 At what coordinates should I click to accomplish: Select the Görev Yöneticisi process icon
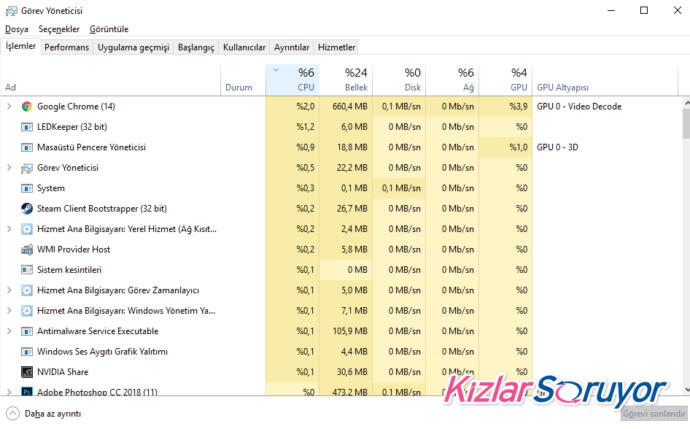click(27, 168)
